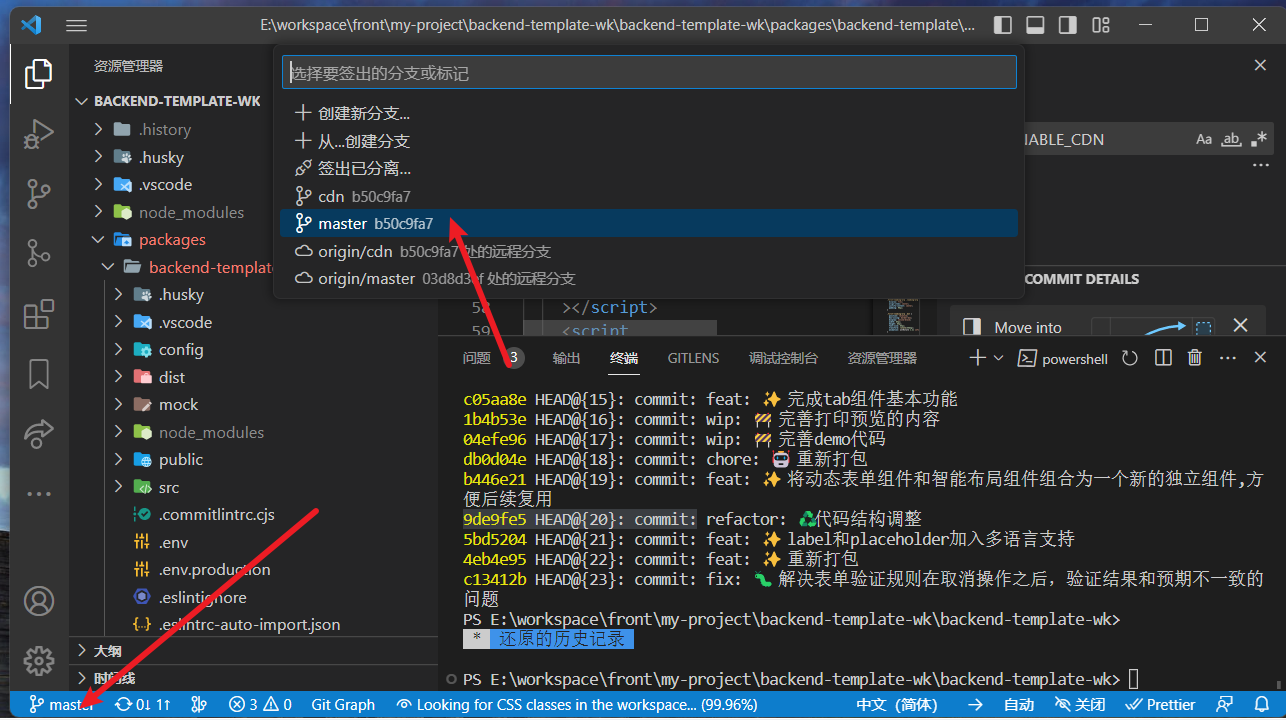Click Git Graph in status bar
This screenshot has height=720, width=1286.
pos(343,704)
